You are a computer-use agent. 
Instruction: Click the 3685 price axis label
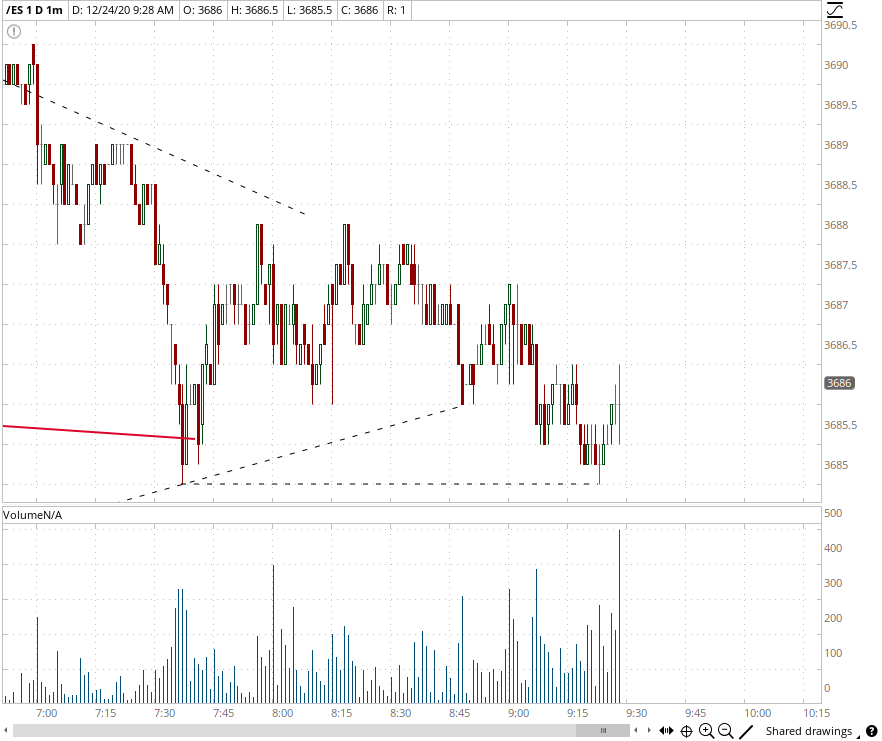coord(836,465)
